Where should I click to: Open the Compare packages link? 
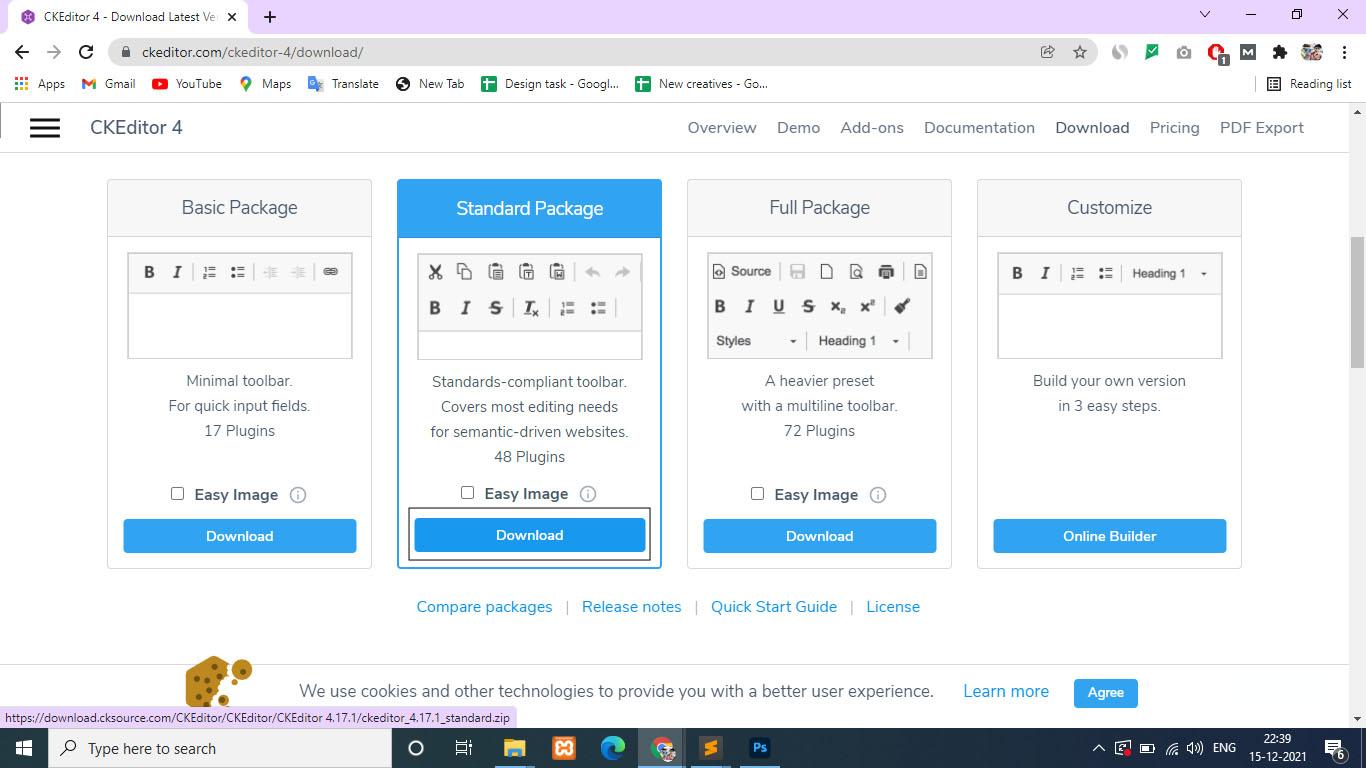pyautogui.click(x=484, y=606)
